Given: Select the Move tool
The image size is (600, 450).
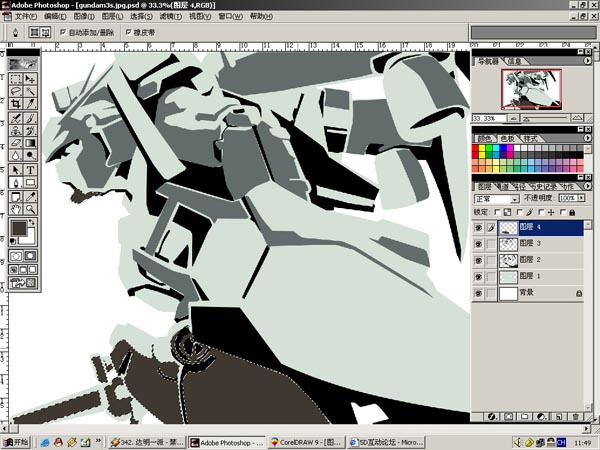Looking at the screenshot, I should pos(30,78).
